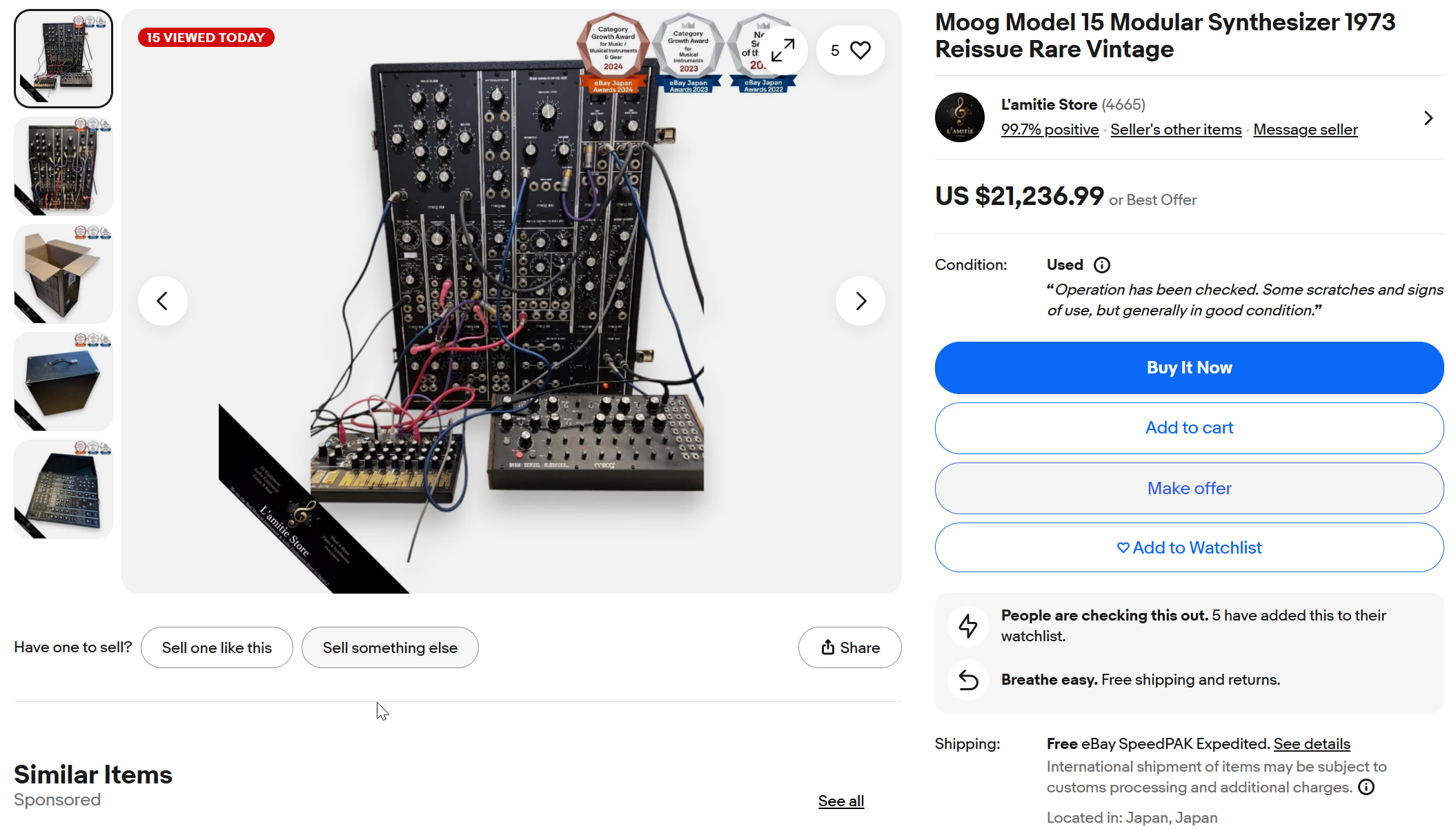Screen dimensions: 1456x829
Task: Open shipping See details link
Action: click(1312, 744)
